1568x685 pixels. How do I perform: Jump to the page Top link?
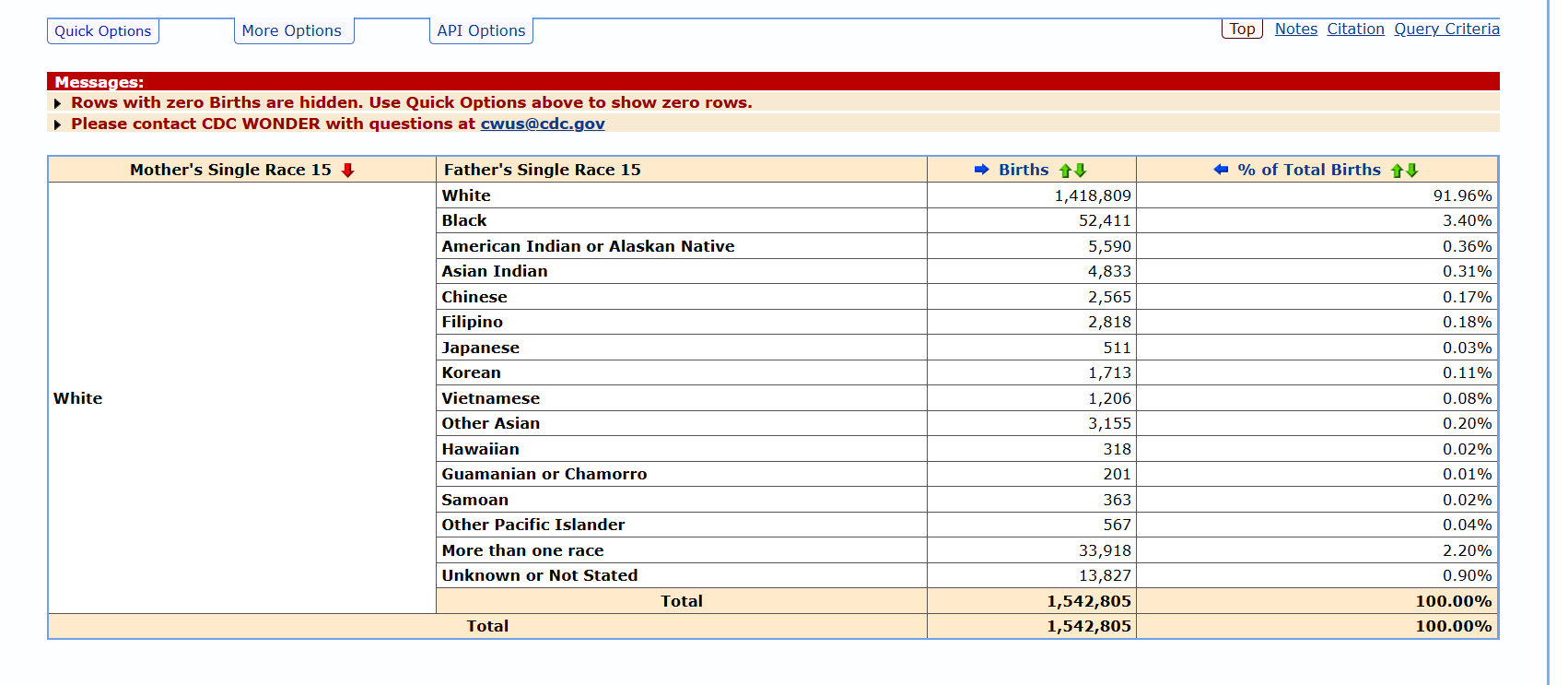(x=1242, y=29)
